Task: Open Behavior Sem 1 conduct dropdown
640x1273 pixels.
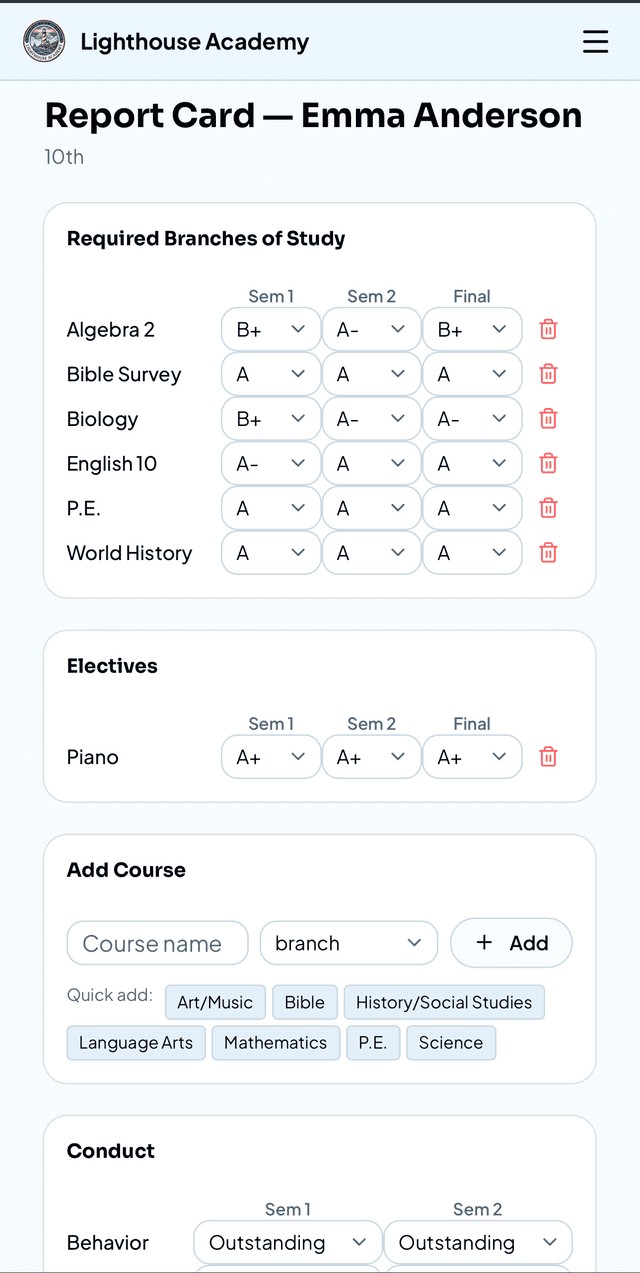Action: tap(287, 1243)
